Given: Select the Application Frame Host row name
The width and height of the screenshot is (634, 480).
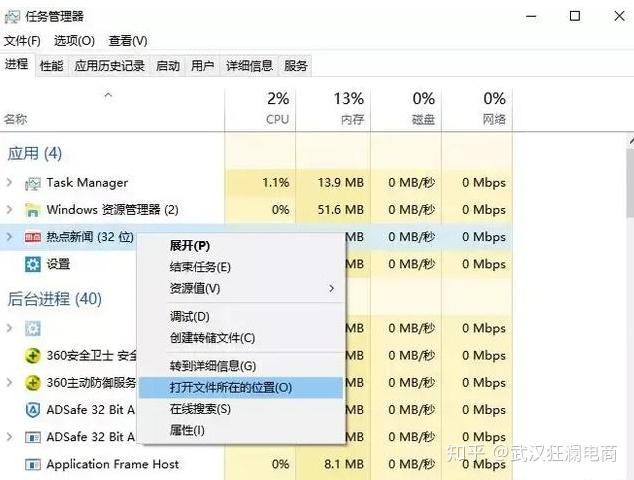Looking at the screenshot, I should click(112, 464).
